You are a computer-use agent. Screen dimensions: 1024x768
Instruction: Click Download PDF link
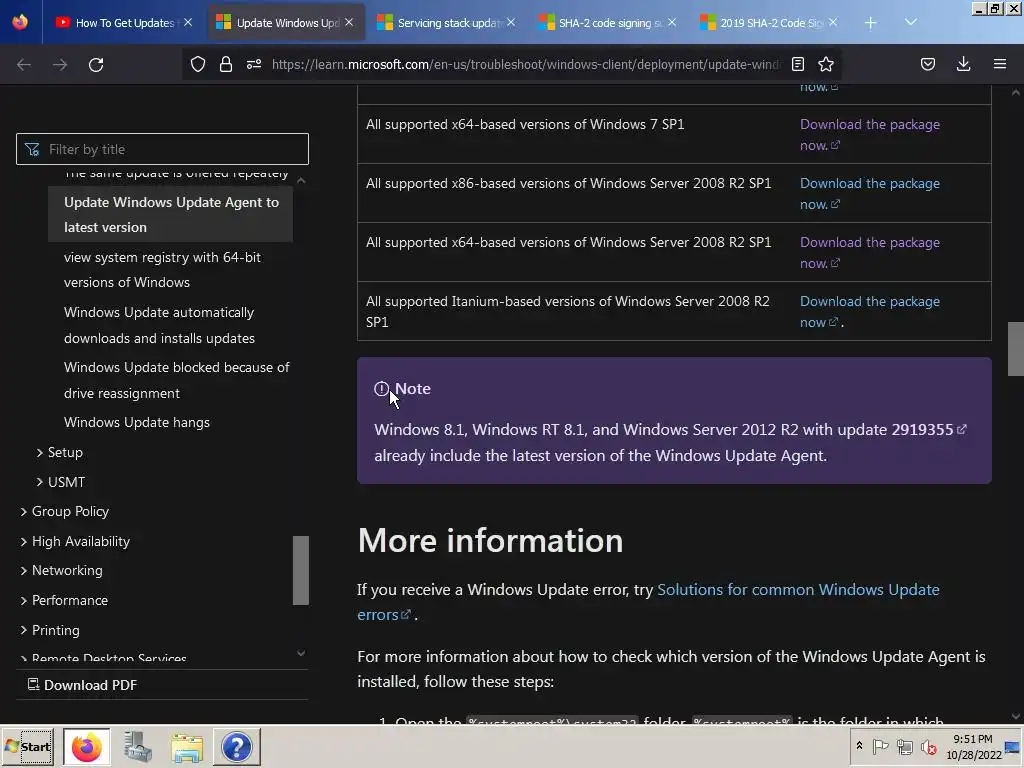(82, 684)
